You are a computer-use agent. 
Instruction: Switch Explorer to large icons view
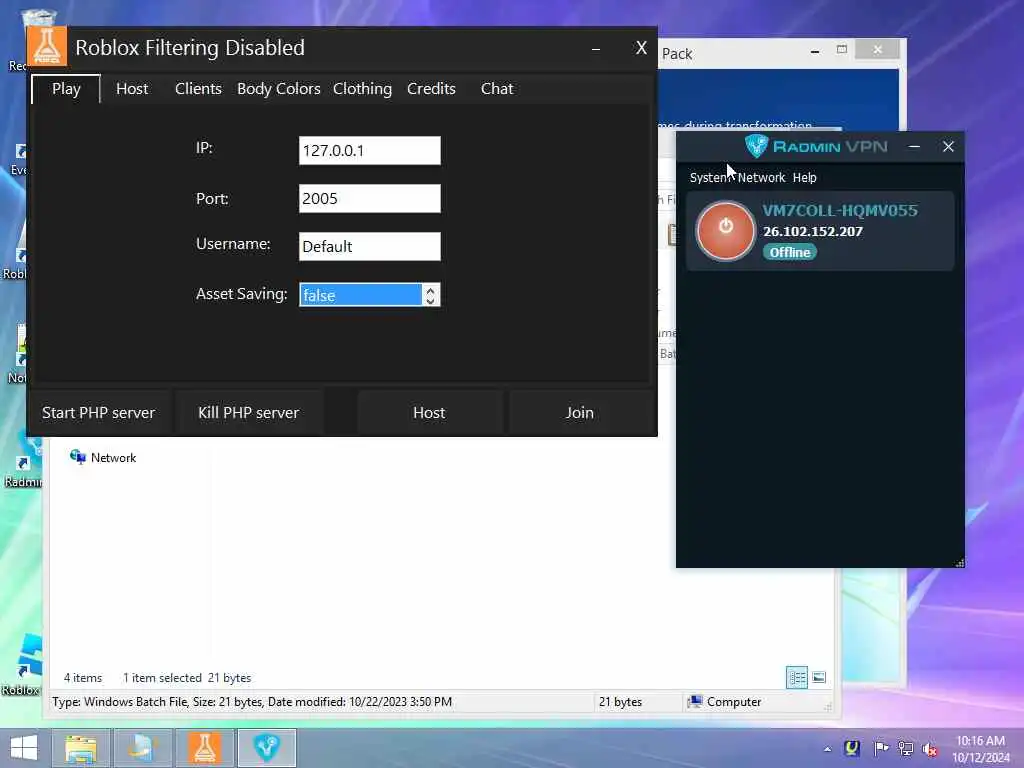[819, 677]
